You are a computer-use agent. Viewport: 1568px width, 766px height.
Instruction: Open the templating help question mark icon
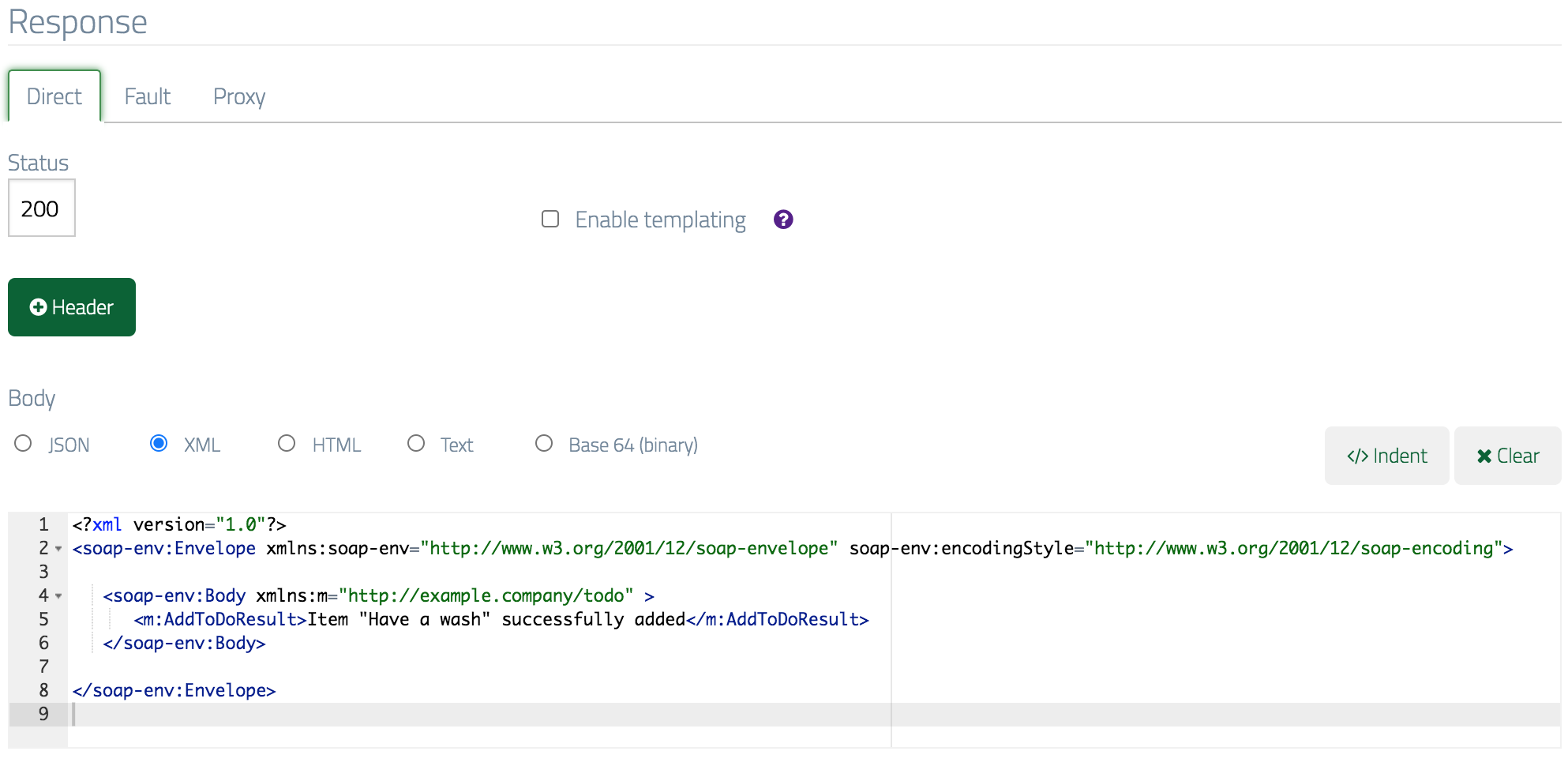783,220
